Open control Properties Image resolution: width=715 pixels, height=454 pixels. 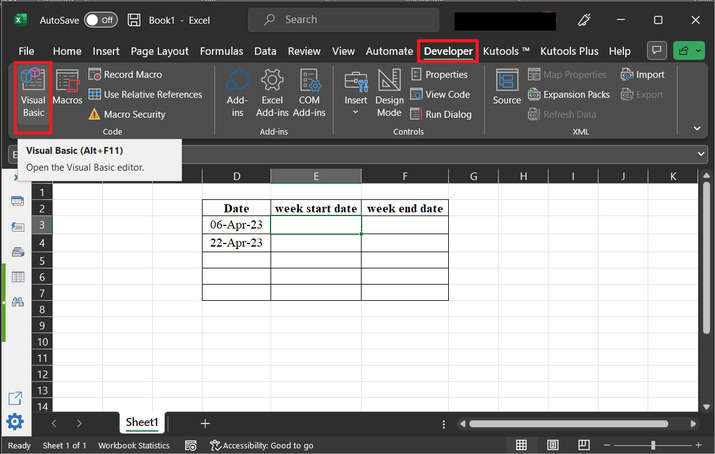click(x=438, y=75)
